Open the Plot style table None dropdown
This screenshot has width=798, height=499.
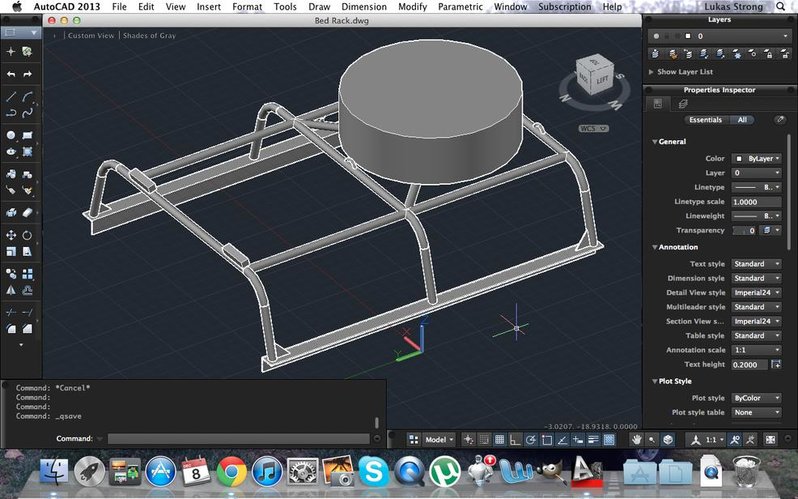pos(756,412)
